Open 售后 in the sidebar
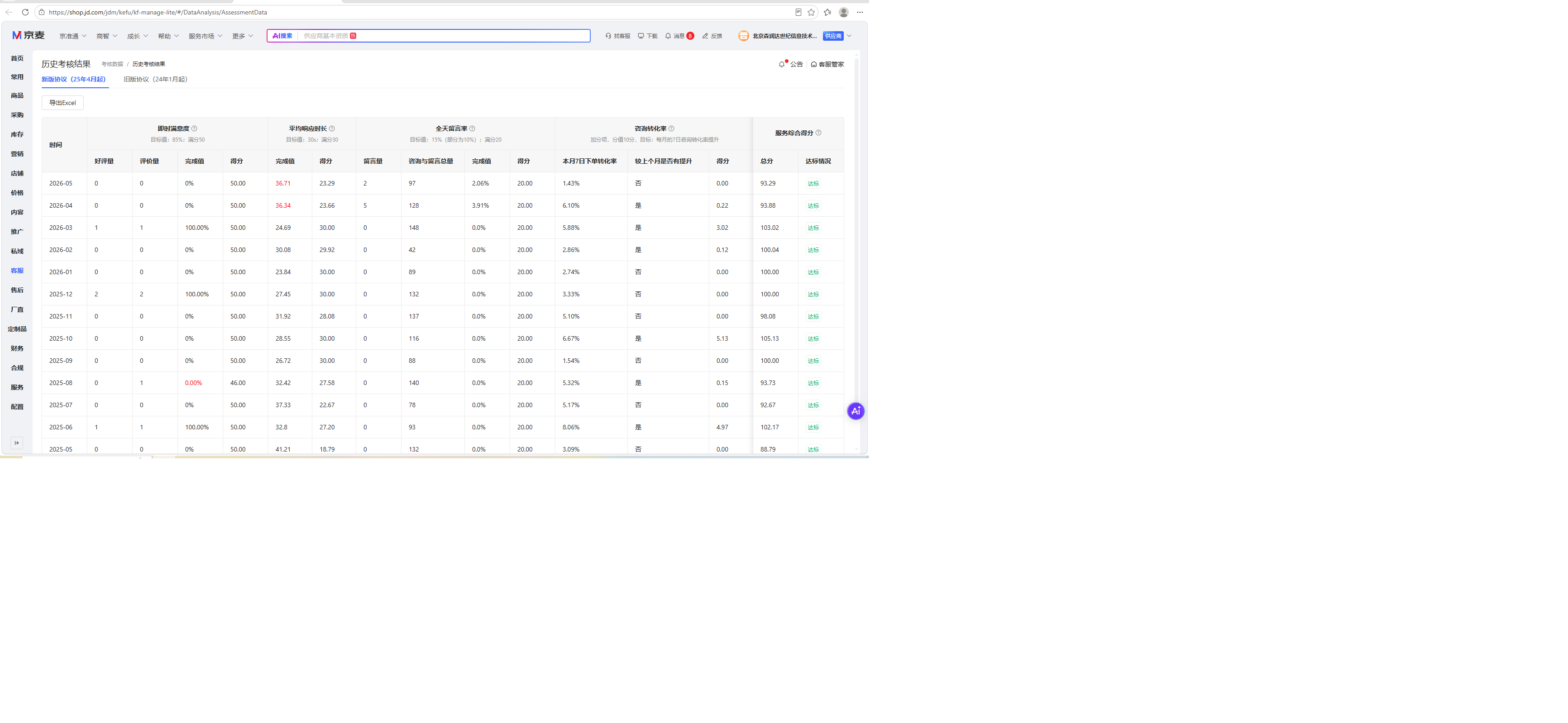This screenshot has height=723, width=1568. click(17, 290)
